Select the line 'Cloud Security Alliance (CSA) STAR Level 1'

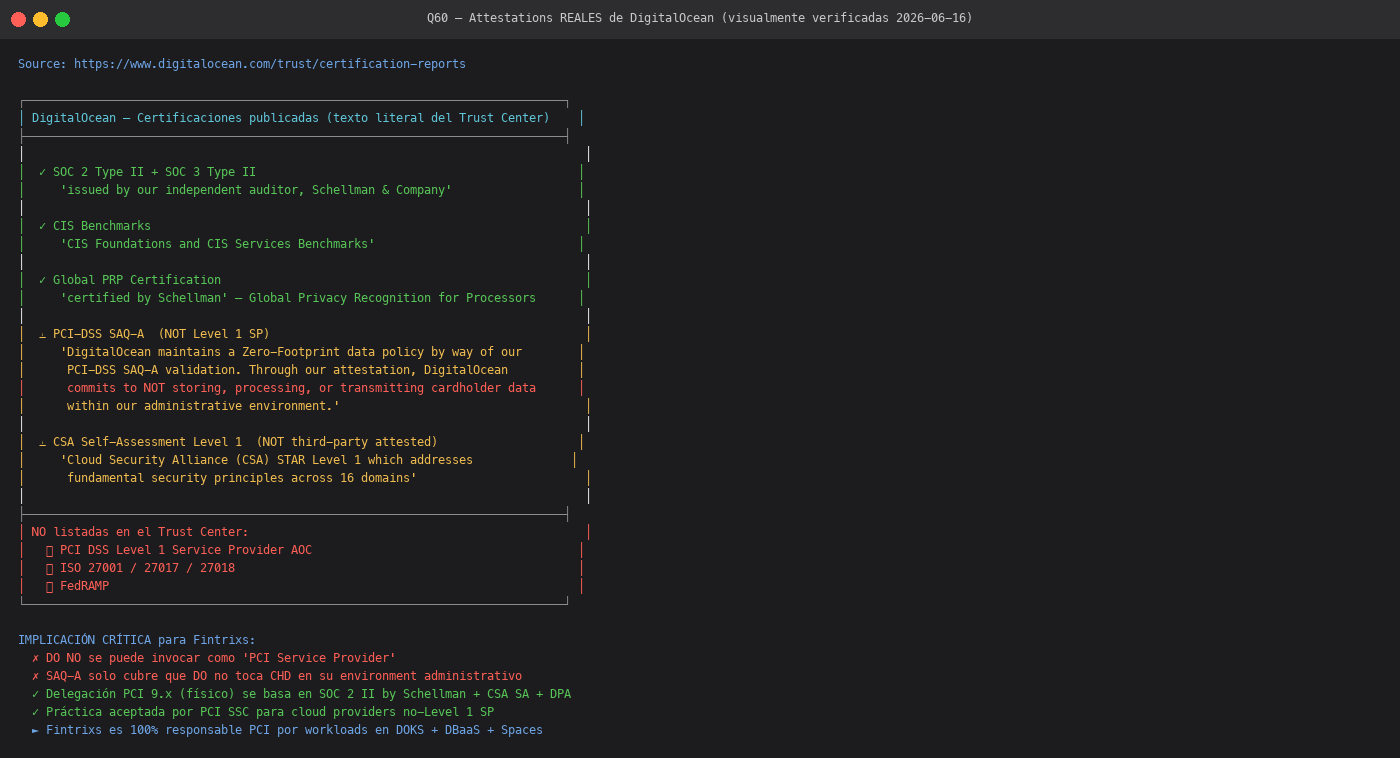pyautogui.click(x=266, y=460)
